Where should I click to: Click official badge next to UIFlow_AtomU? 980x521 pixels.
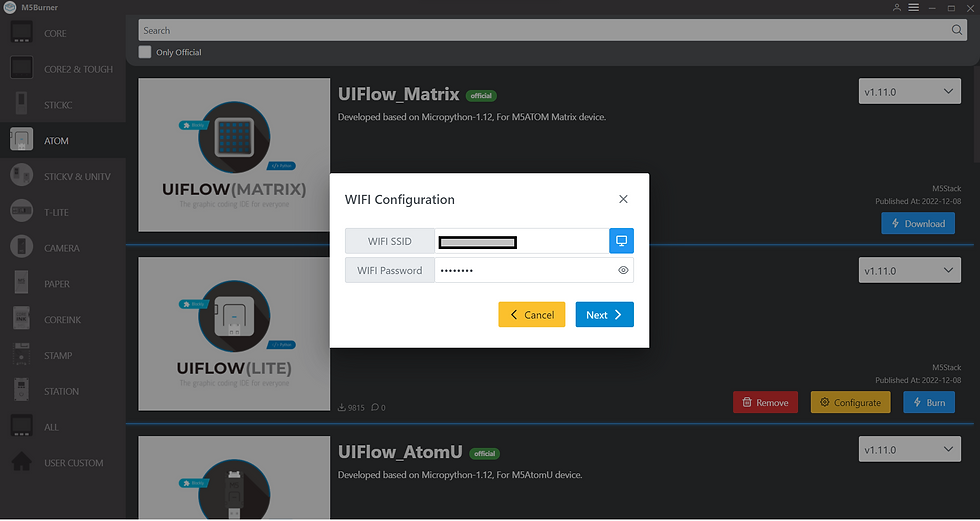[484, 454]
